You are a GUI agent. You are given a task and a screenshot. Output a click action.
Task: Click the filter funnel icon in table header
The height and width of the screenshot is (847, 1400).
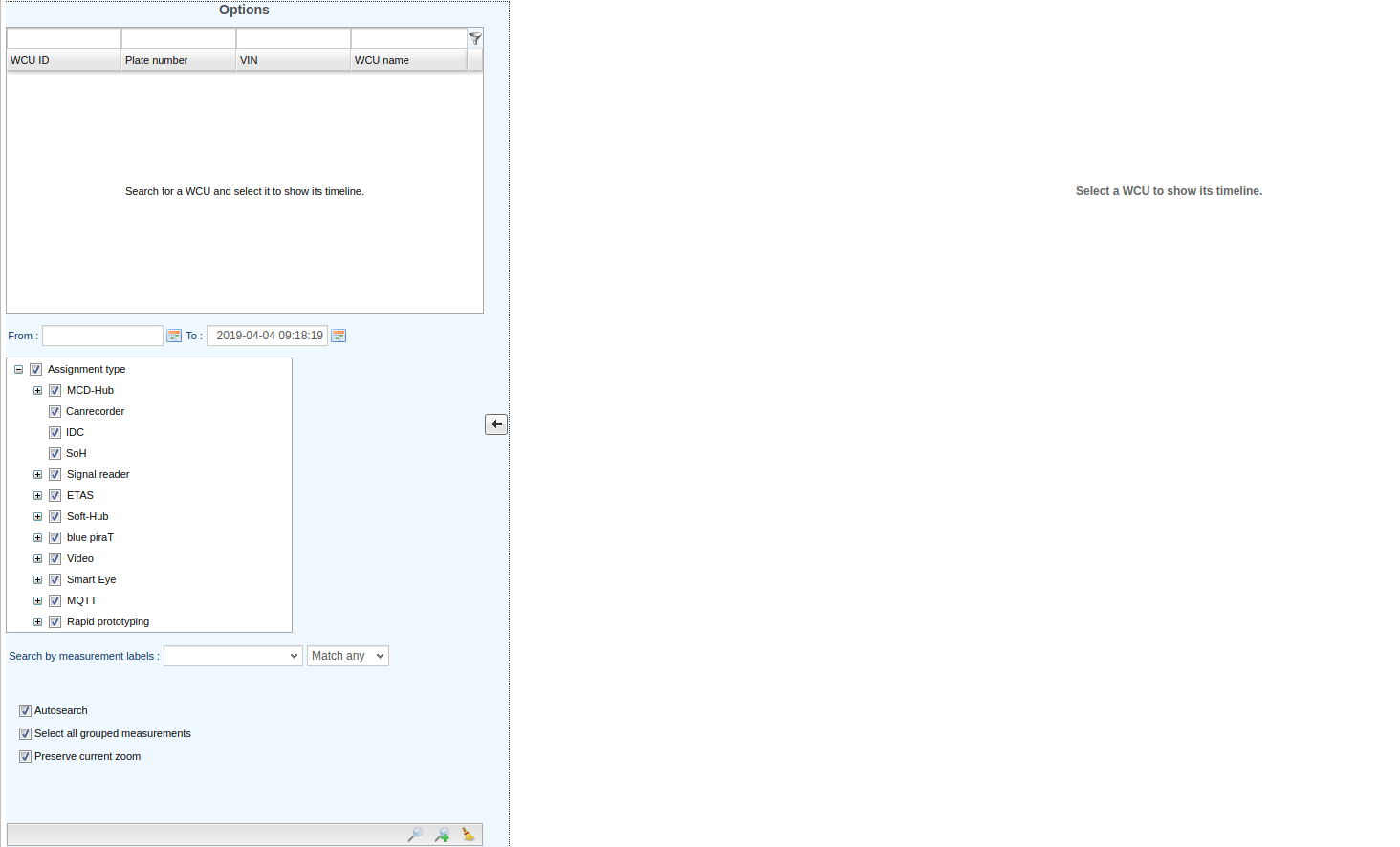tap(475, 38)
